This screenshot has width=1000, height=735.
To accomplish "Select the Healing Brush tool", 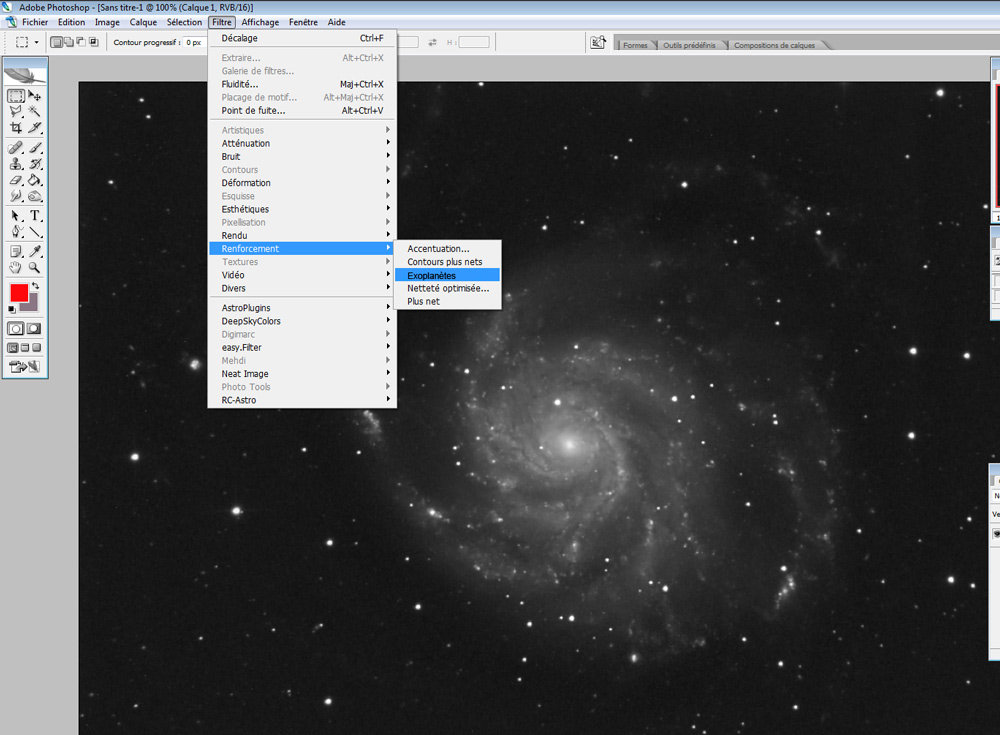I will tap(16, 148).
